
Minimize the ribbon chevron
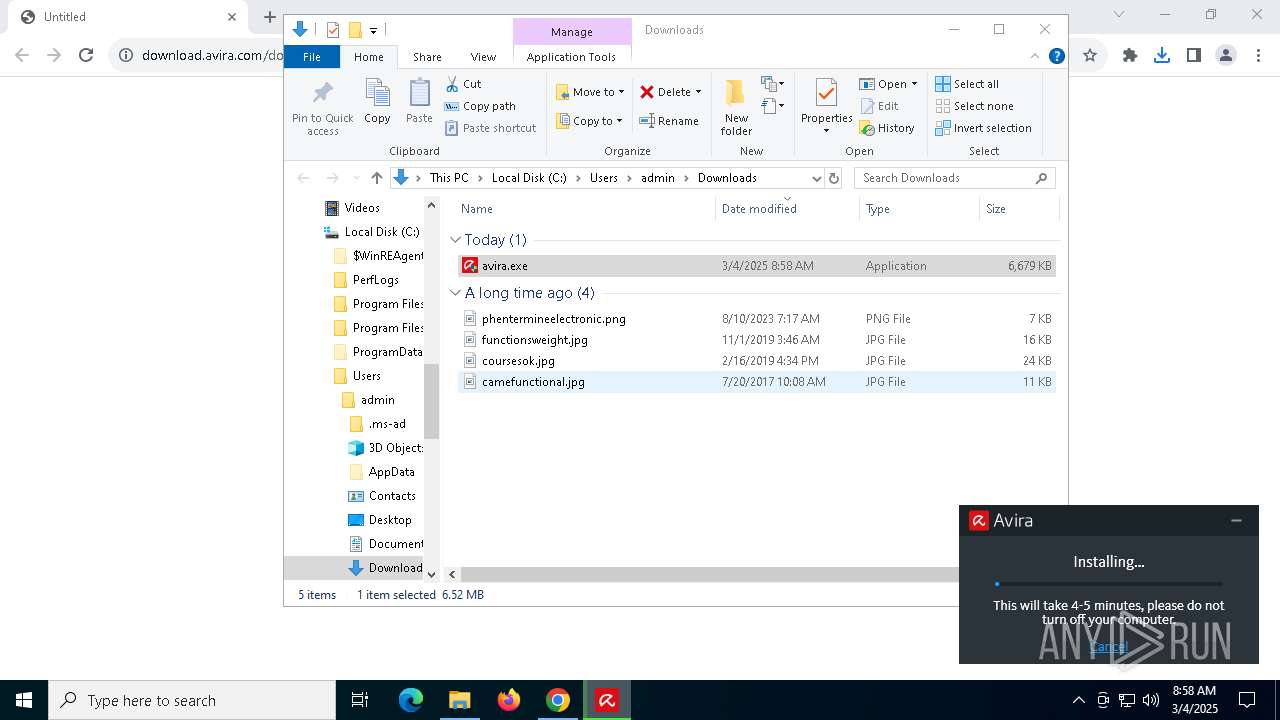pyautogui.click(x=1035, y=56)
